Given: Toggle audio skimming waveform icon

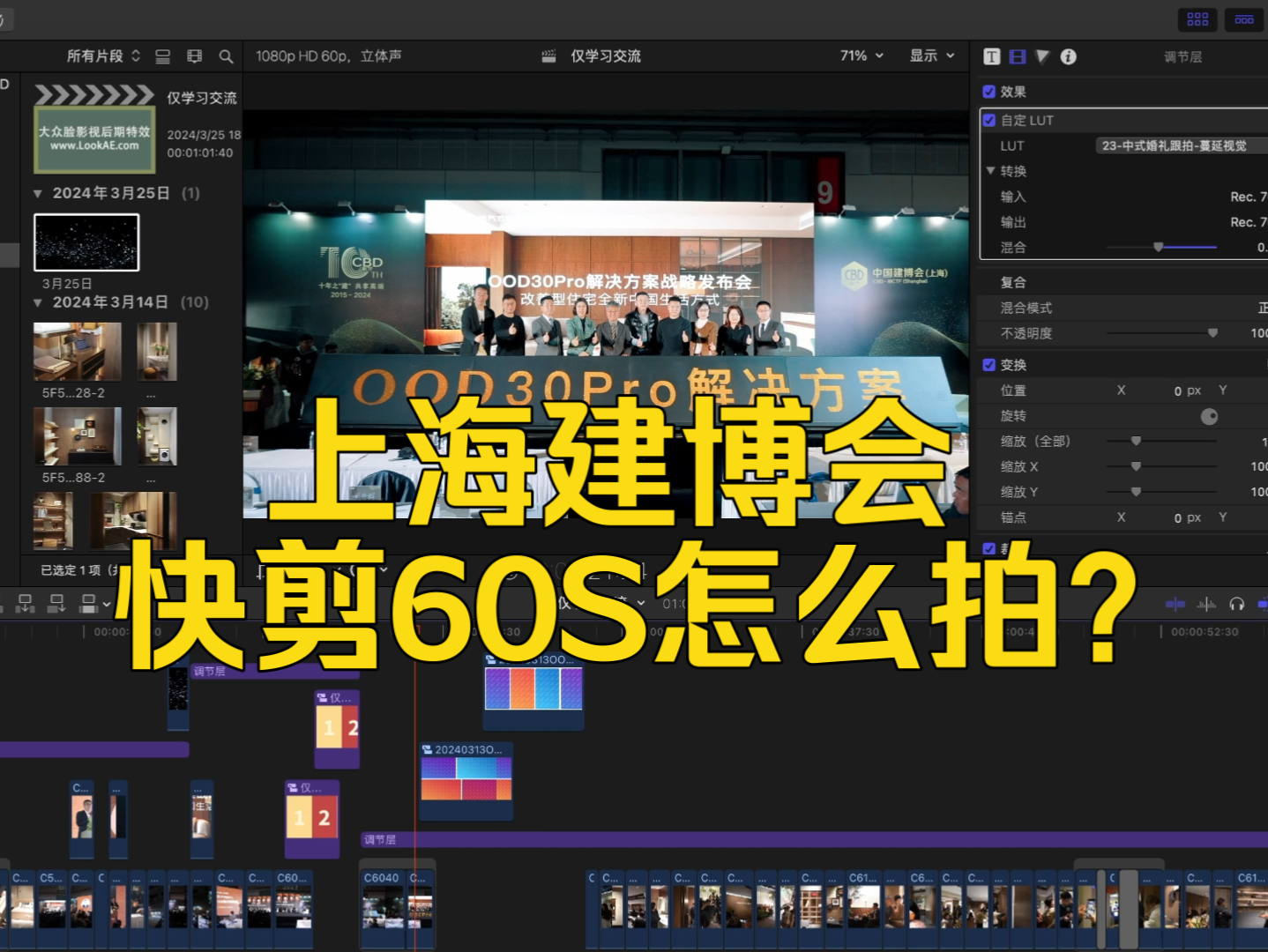Looking at the screenshot, I should point(1206,604).
